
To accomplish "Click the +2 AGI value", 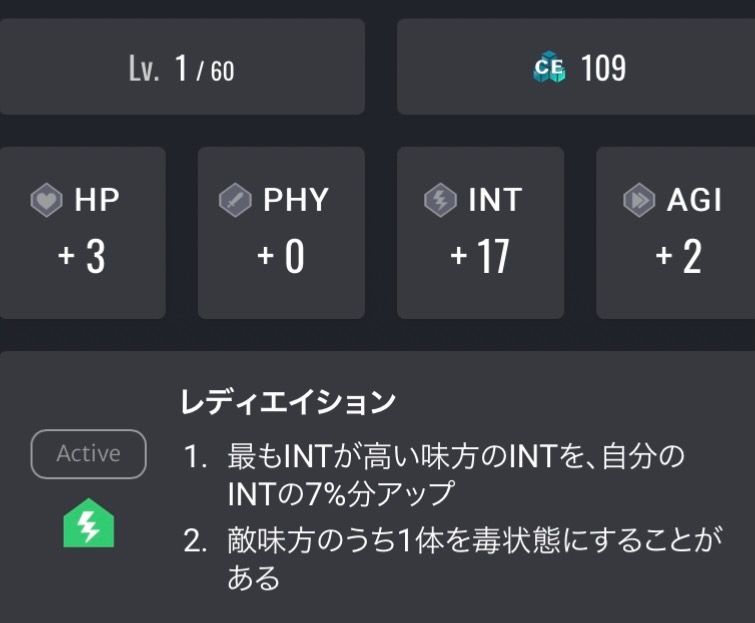I will 679,257.
